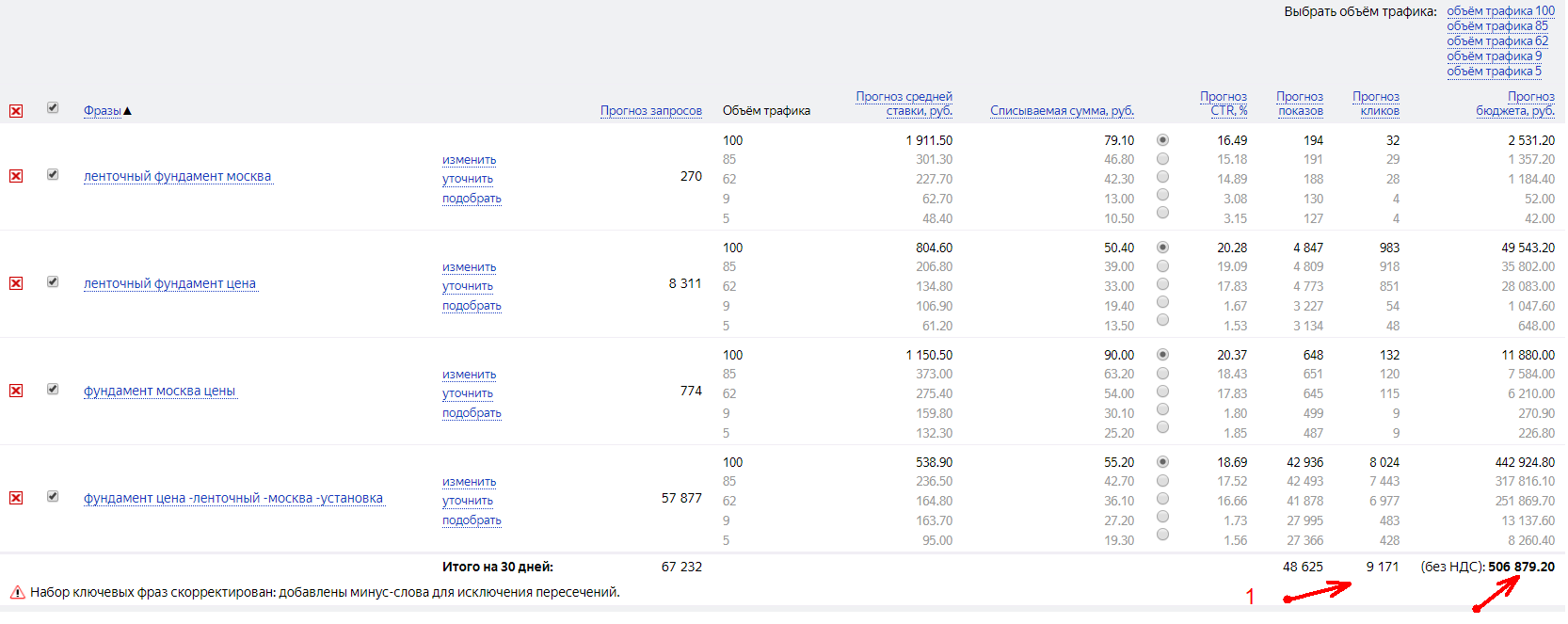Remove phrase 'ленточный фундамент цена' red X
Screen dimensions: 1568x624
click(x=16, y=283)
